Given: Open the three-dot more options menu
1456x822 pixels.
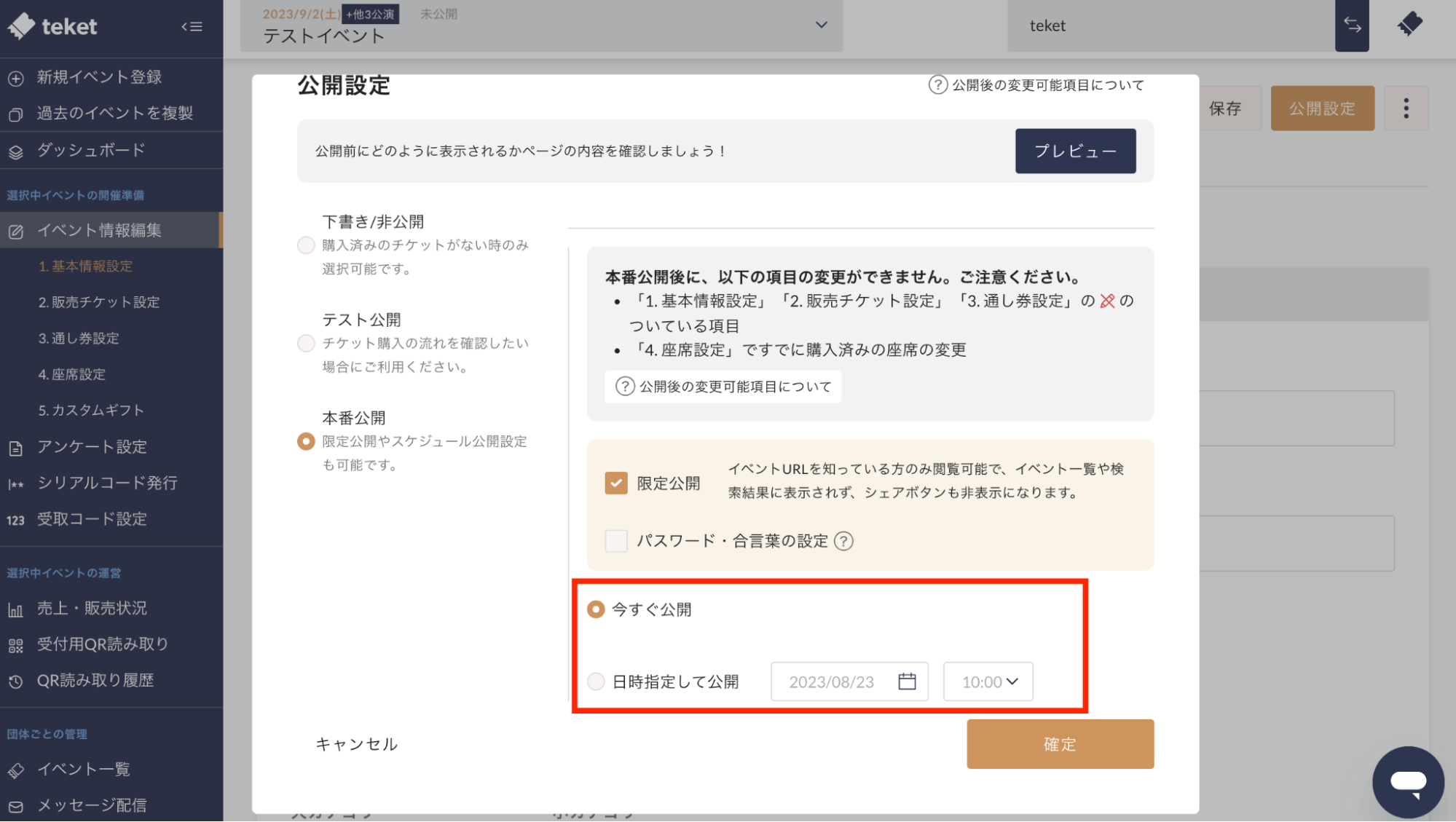Looking at the screenshot, I should point(1406,108).
